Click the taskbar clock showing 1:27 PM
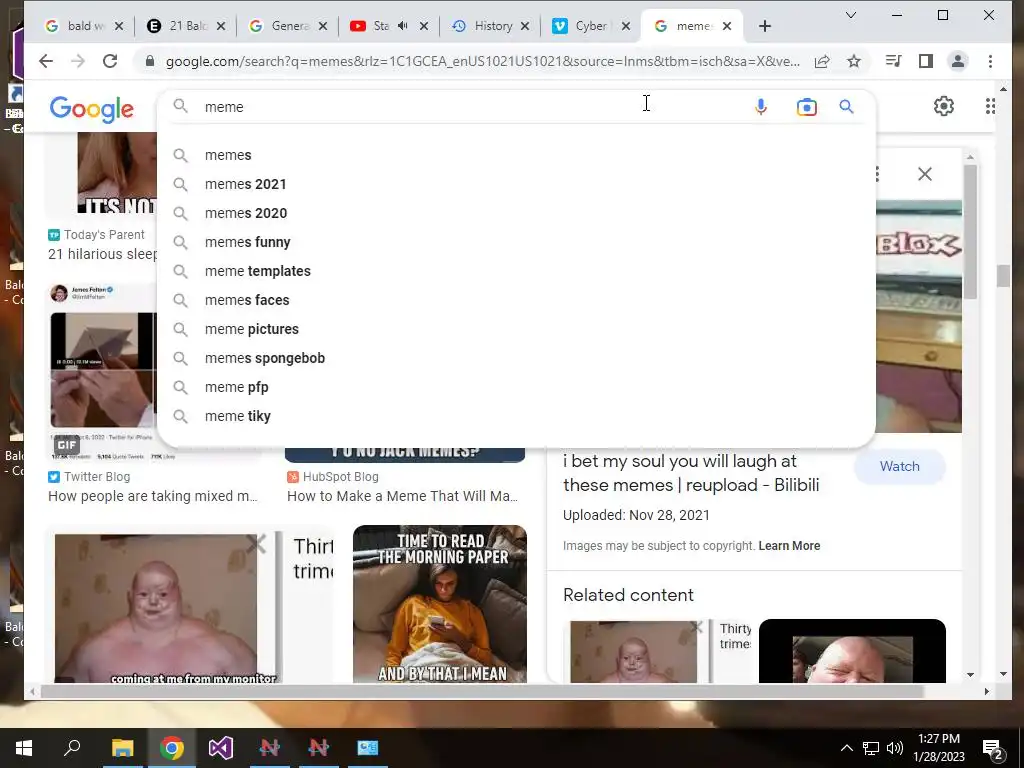Image resolution: width=1024 pixels, height=768 pixels. [938, 748]
